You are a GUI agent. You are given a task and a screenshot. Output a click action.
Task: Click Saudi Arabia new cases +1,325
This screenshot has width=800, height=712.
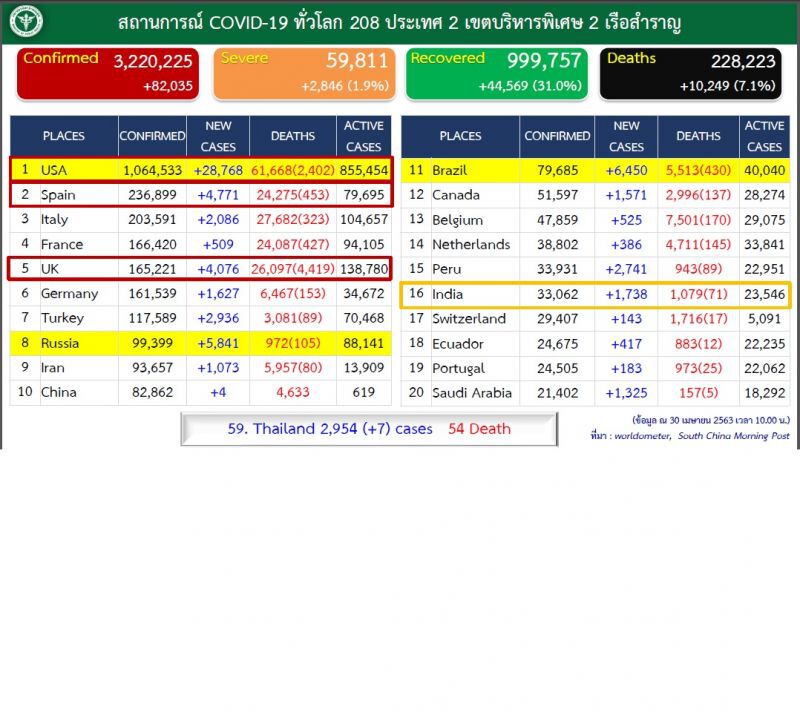(x=627, y=393)
